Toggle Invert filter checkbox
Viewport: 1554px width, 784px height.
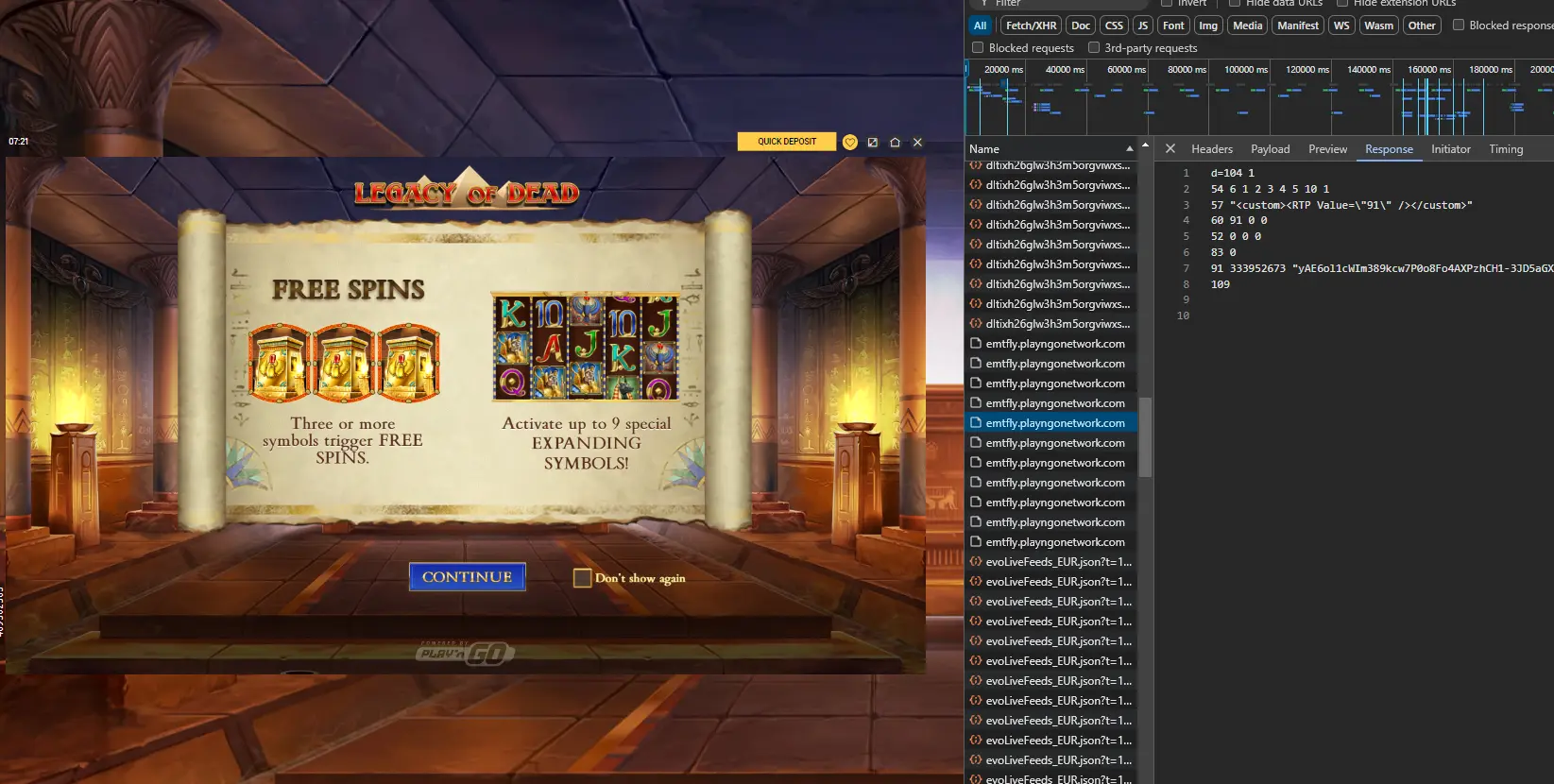(x=1167, y=3)
